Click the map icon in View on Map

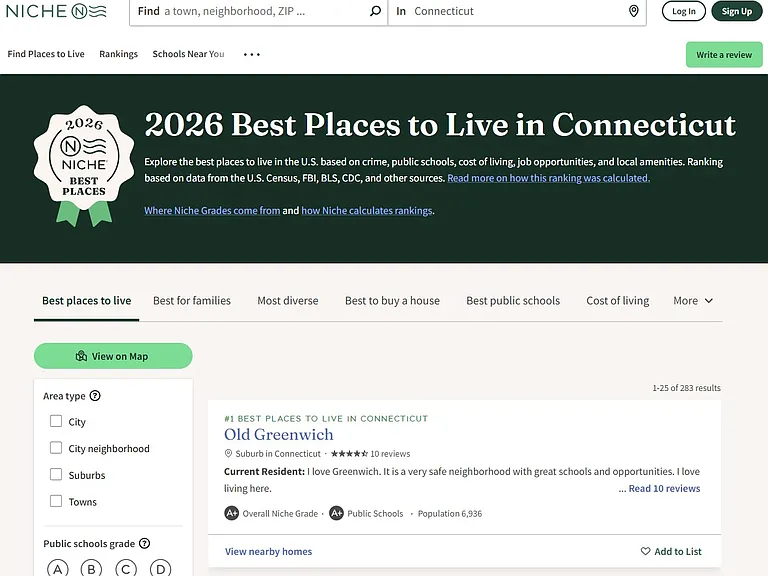pos(81,356)
